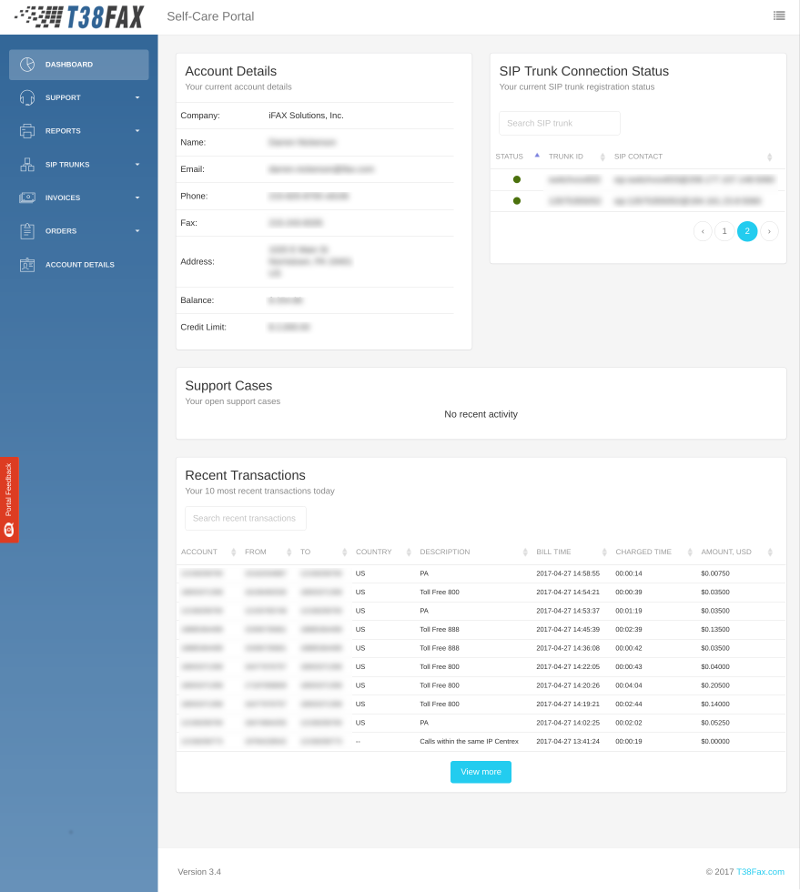Click the Search SIP trunk field
The height and width of the screenshot is (892, 800).
[x=559, y=123]
